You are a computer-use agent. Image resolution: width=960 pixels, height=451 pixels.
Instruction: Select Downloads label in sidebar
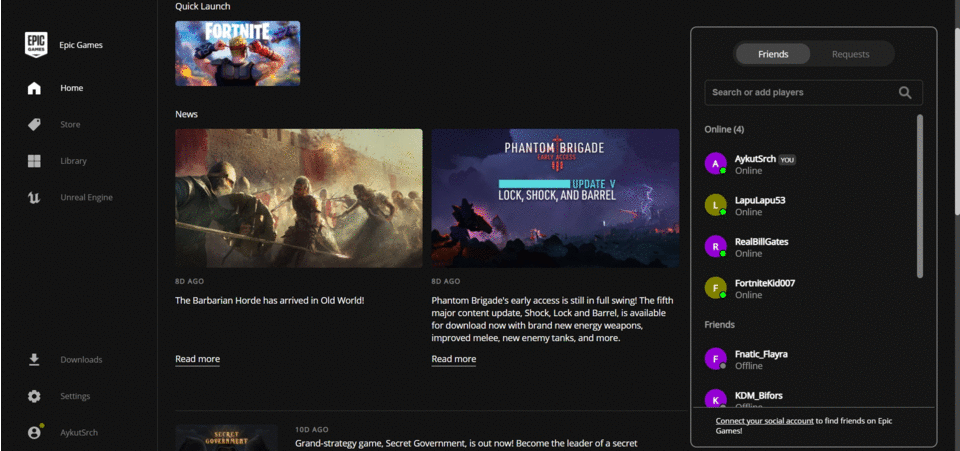click(x=81, y=360)
